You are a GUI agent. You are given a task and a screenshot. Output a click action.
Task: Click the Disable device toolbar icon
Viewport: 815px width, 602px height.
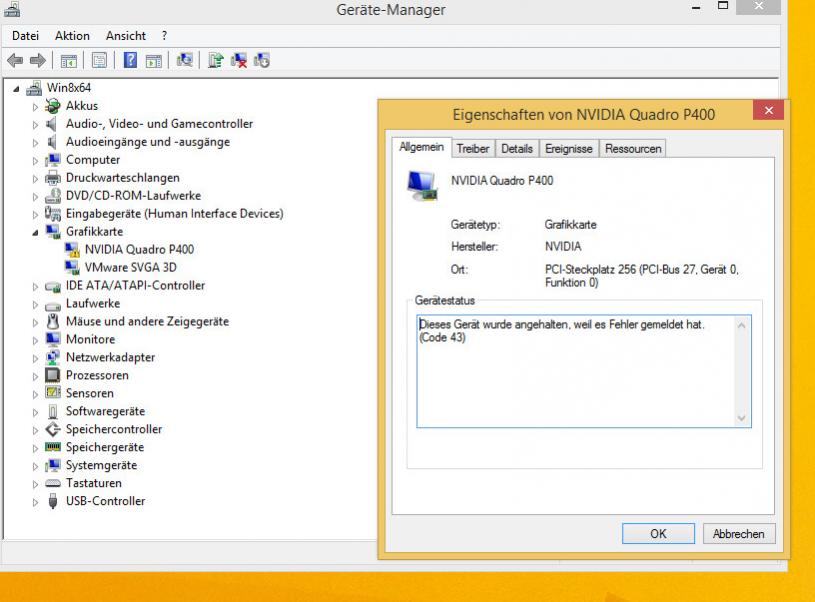click(261, 60)
